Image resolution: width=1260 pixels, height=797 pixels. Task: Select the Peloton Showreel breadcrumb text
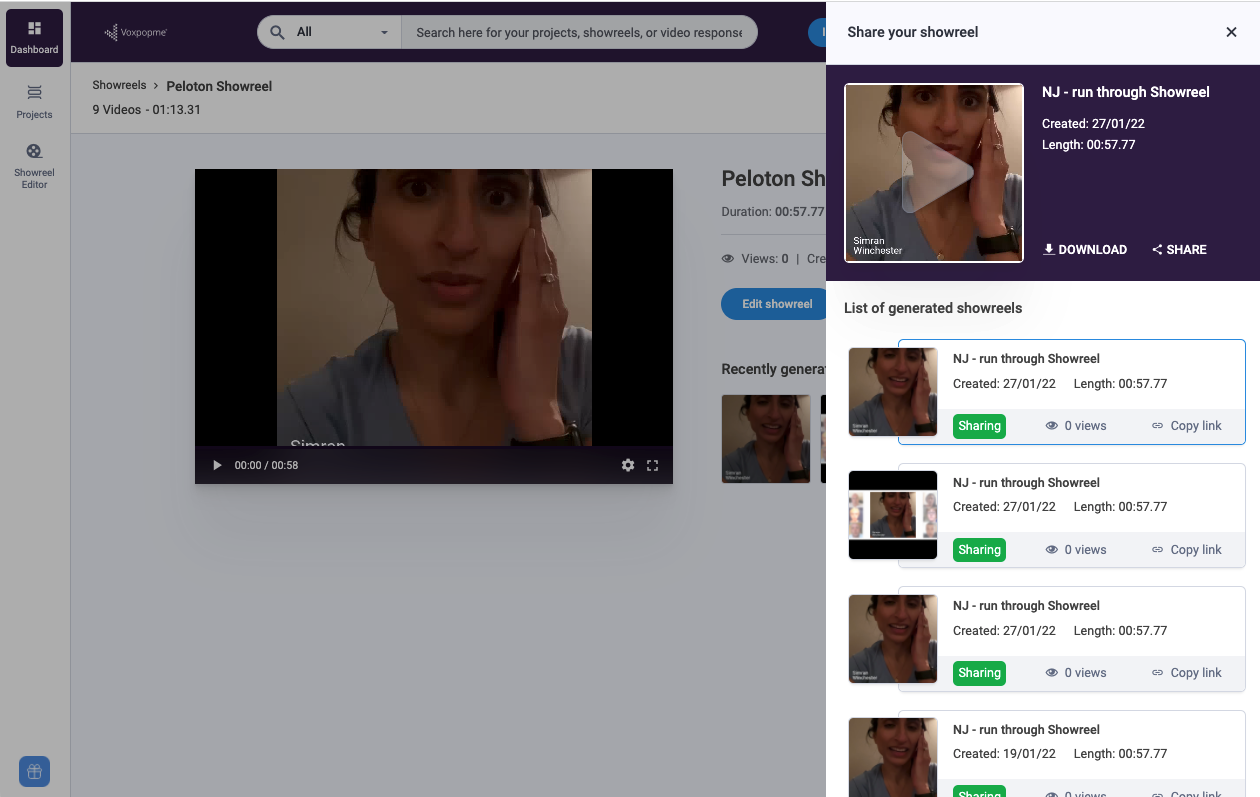(219, 86)
